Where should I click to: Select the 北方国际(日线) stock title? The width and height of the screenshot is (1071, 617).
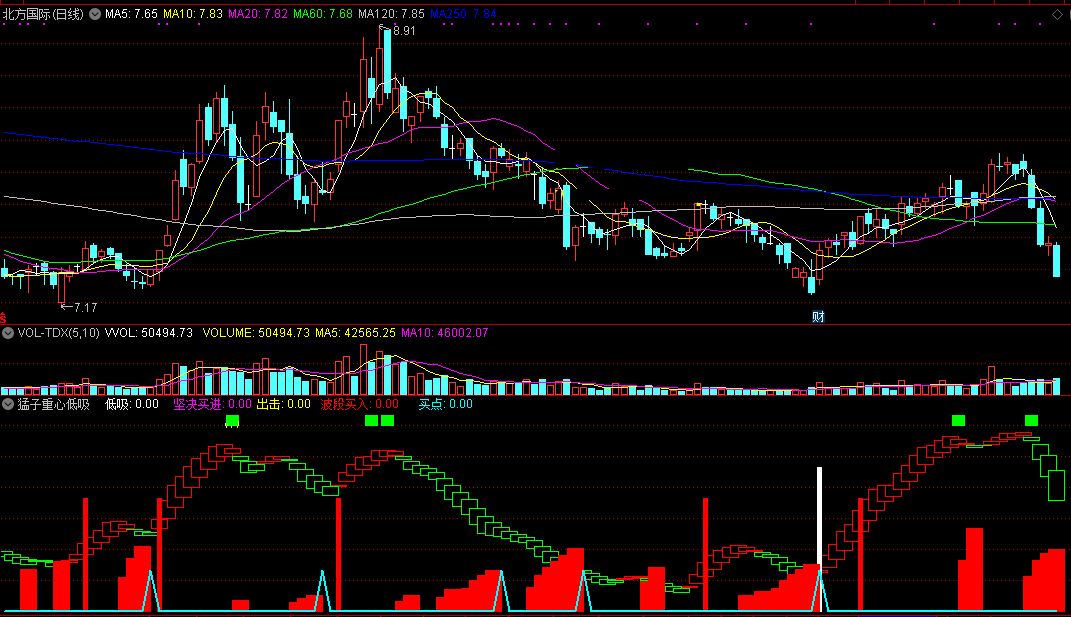point(44,14)
